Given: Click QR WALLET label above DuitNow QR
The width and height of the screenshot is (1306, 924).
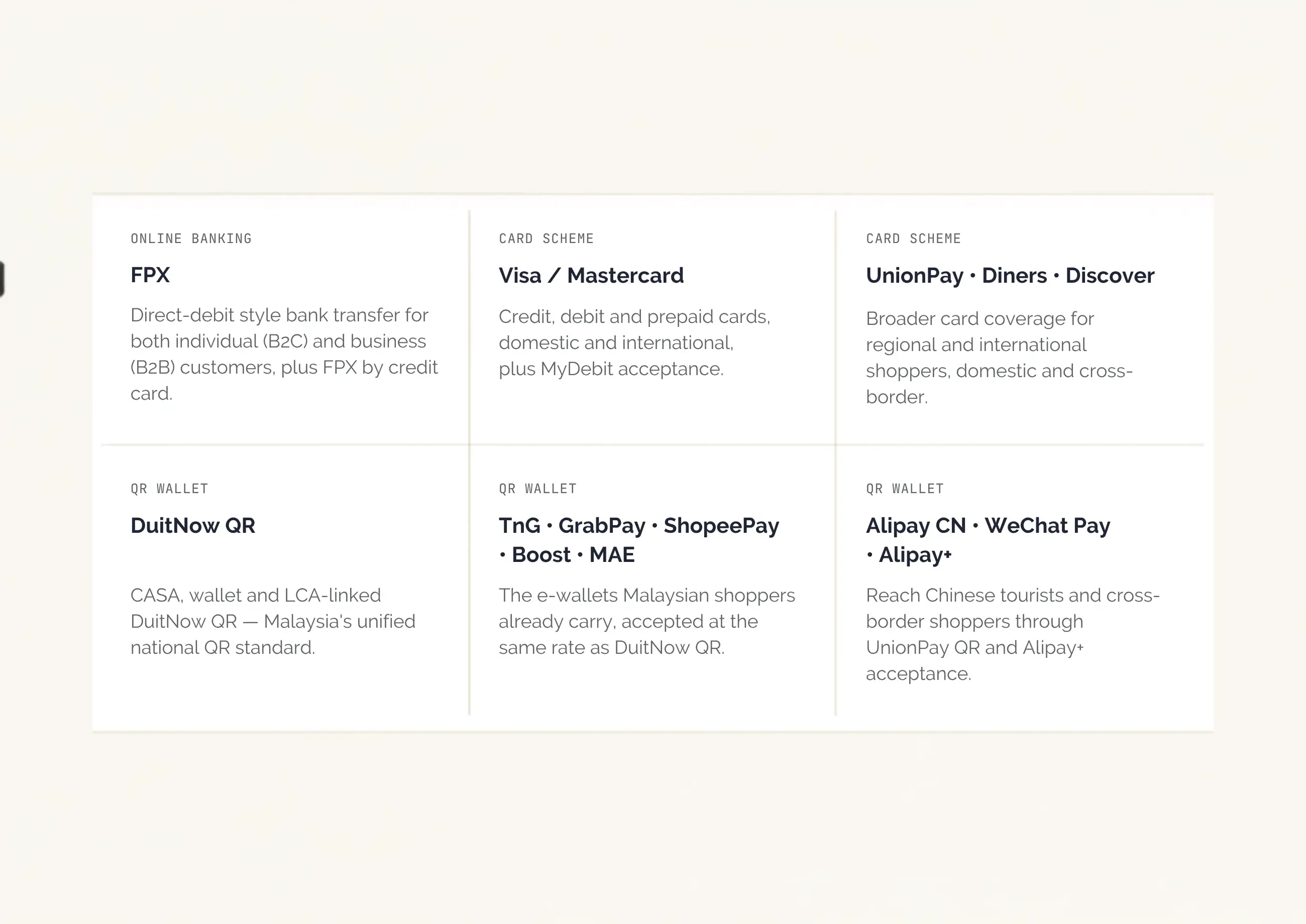Looking at the screenshot, I should [x=170, y=489].
